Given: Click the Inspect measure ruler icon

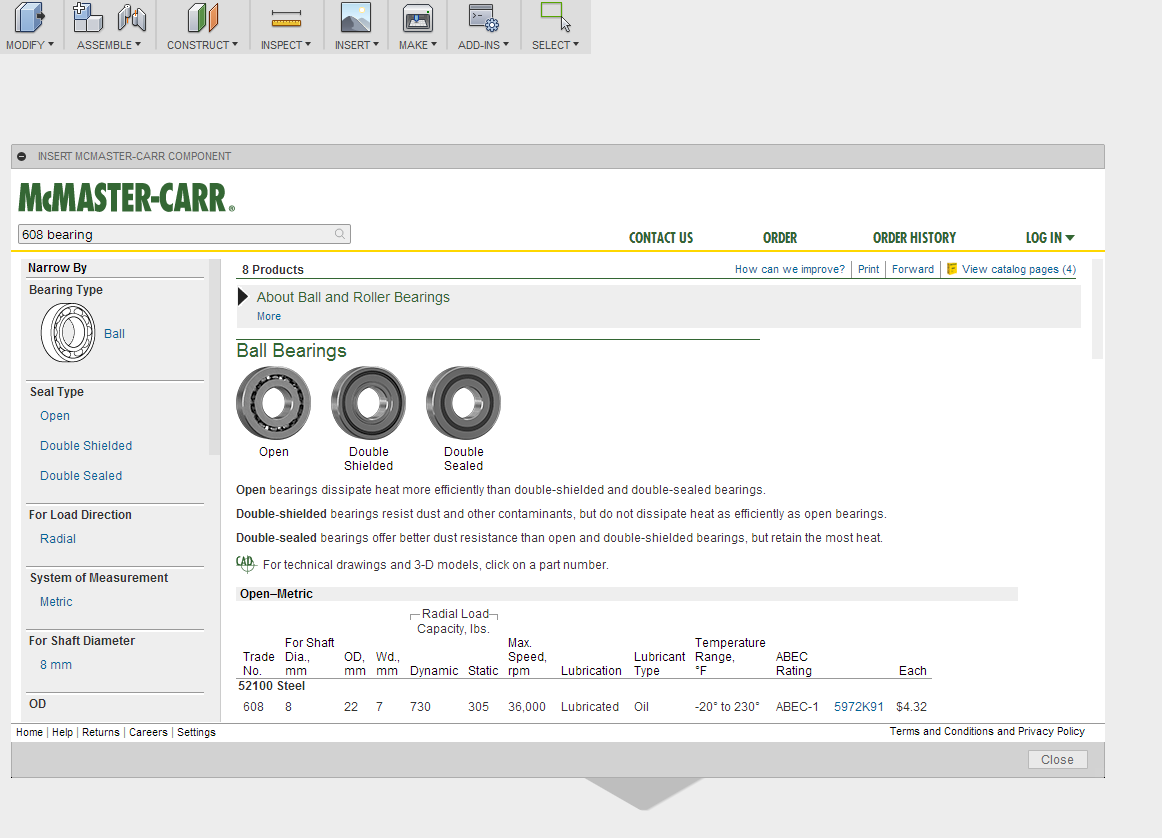Looking at the screenshot, I should pos(286,19).
